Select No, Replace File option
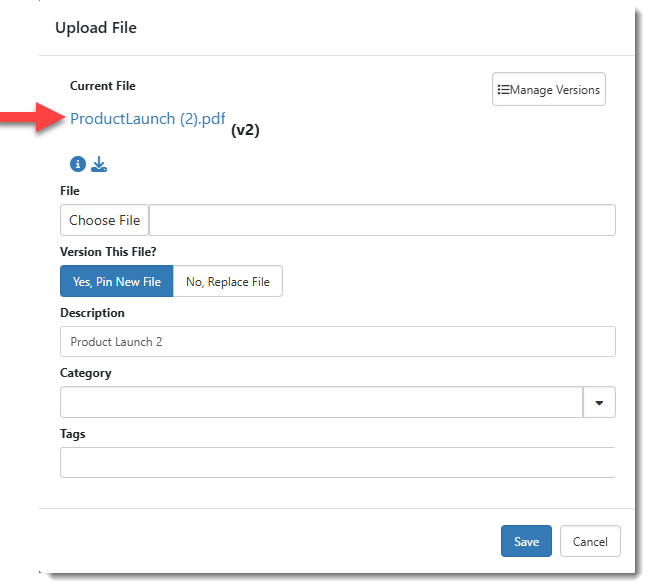 coord(228,282)
